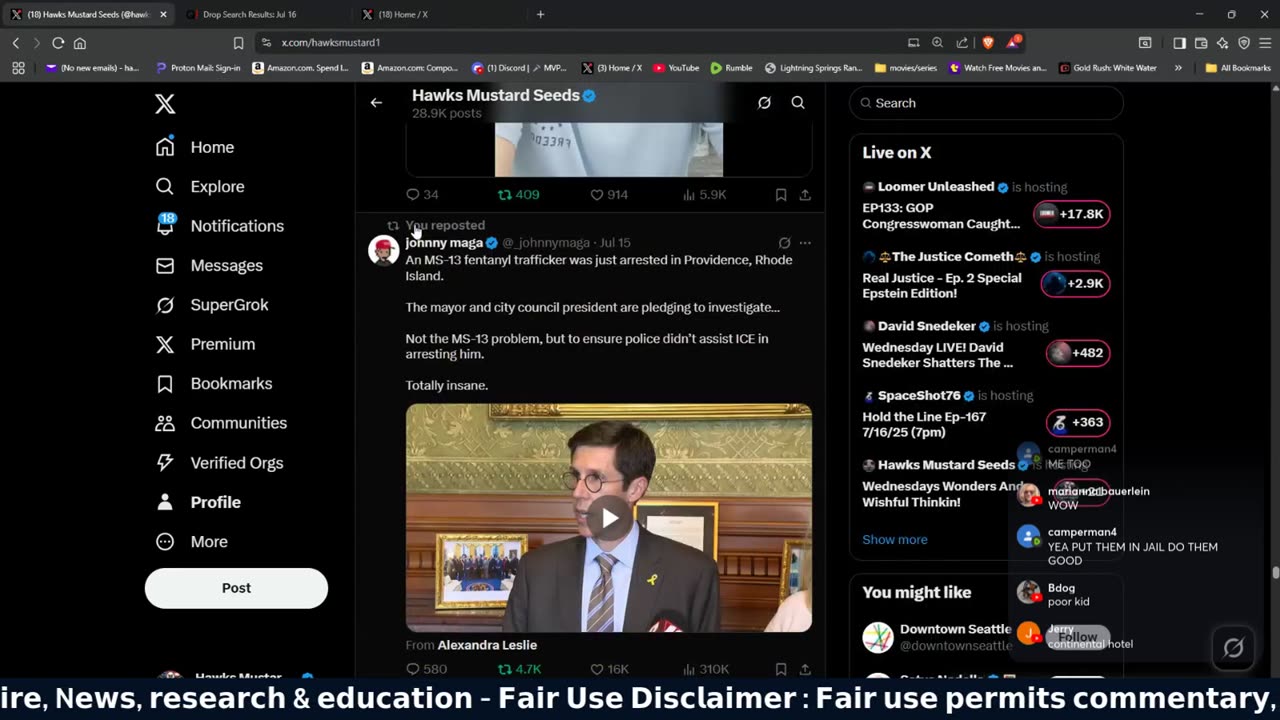Close the Hawks Mustard Seeds tab
The width and height of the screenshot is (1280, 720).
pyautogui.click(x=163, y=14)
